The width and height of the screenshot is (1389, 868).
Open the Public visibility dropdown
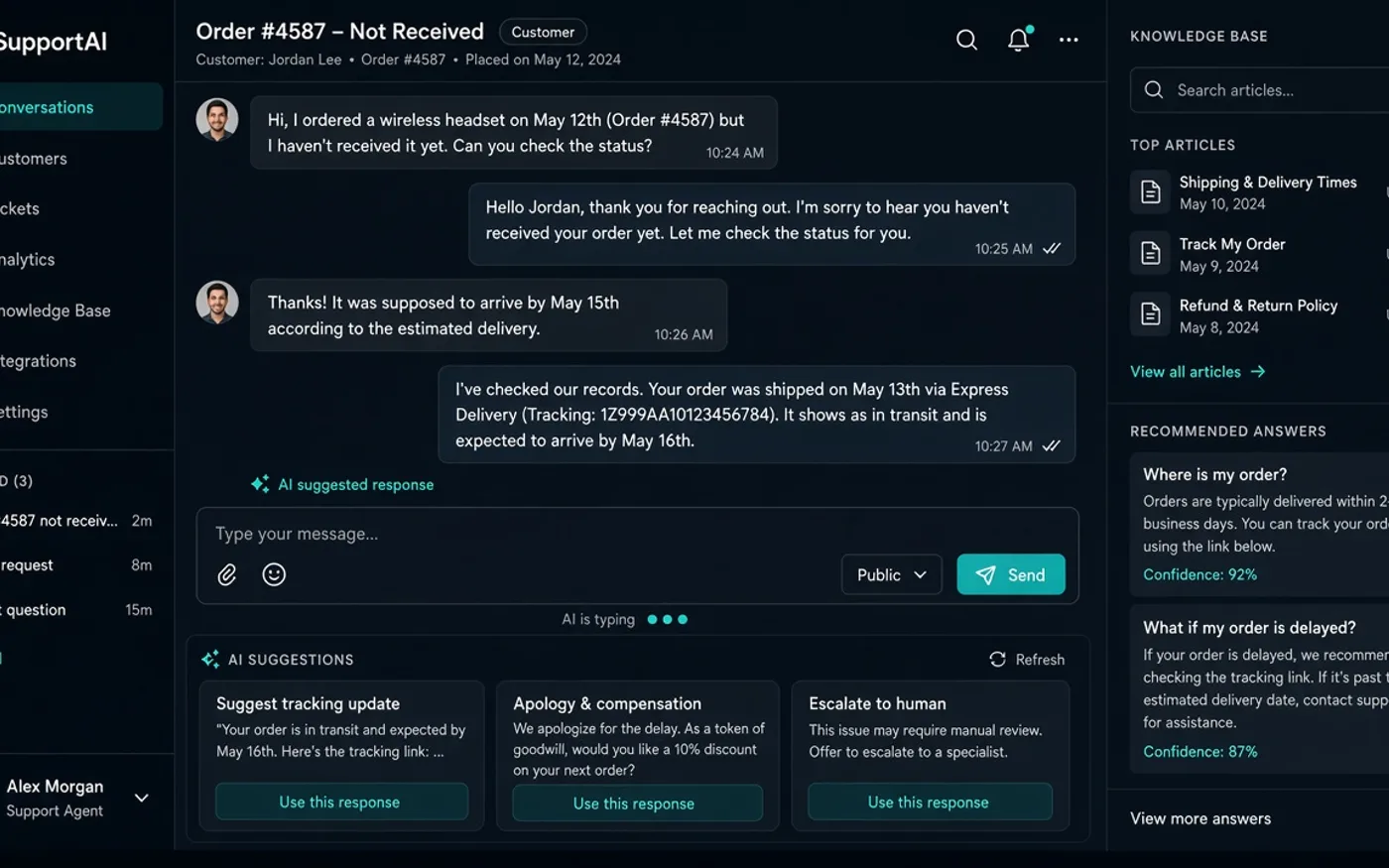click(x=891, y=574)
